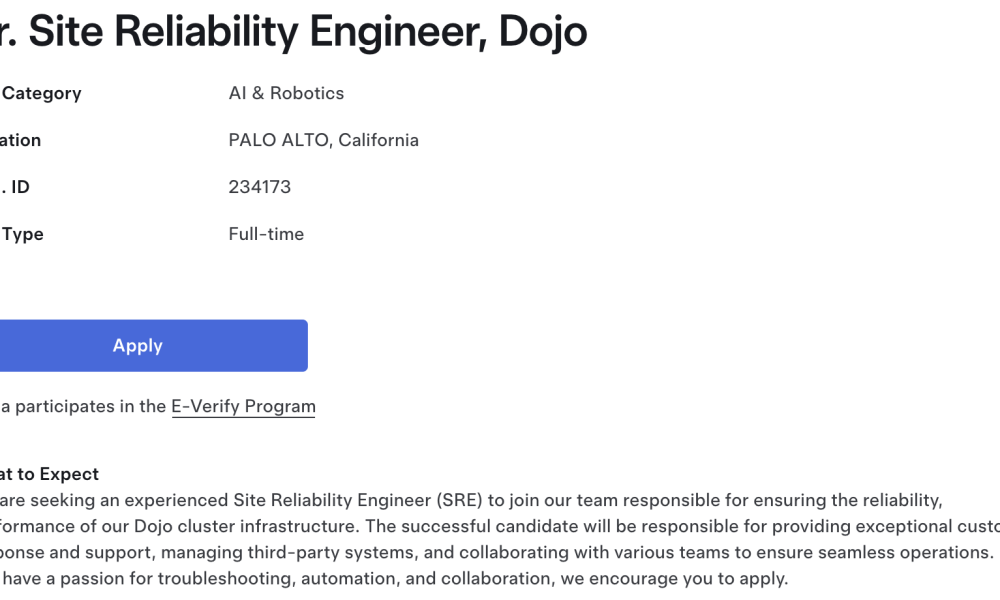Click the "to Expect" section heading
Viewport: 1000px width, 600px height.
pyautogui.click(x=58, y=474)
